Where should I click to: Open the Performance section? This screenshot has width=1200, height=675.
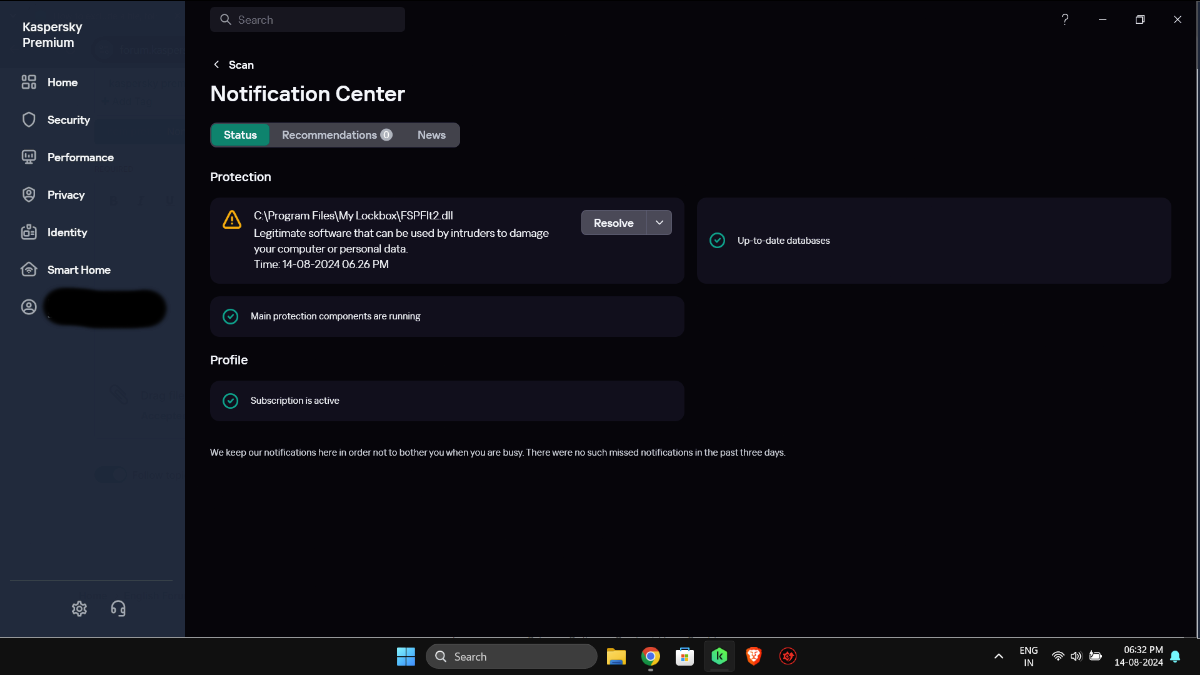coord(80,157)
